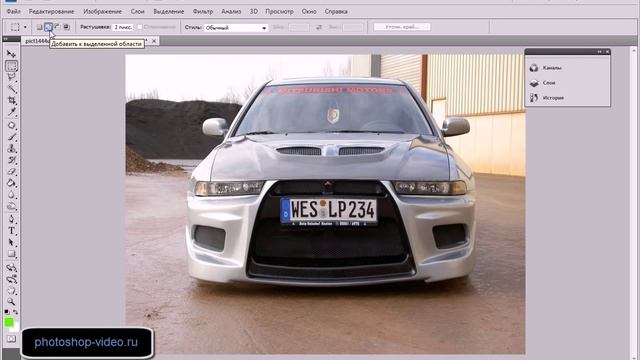The image size is (640, 360).
Task: Select the Rectangular Marquee tool
Action: 11,66
